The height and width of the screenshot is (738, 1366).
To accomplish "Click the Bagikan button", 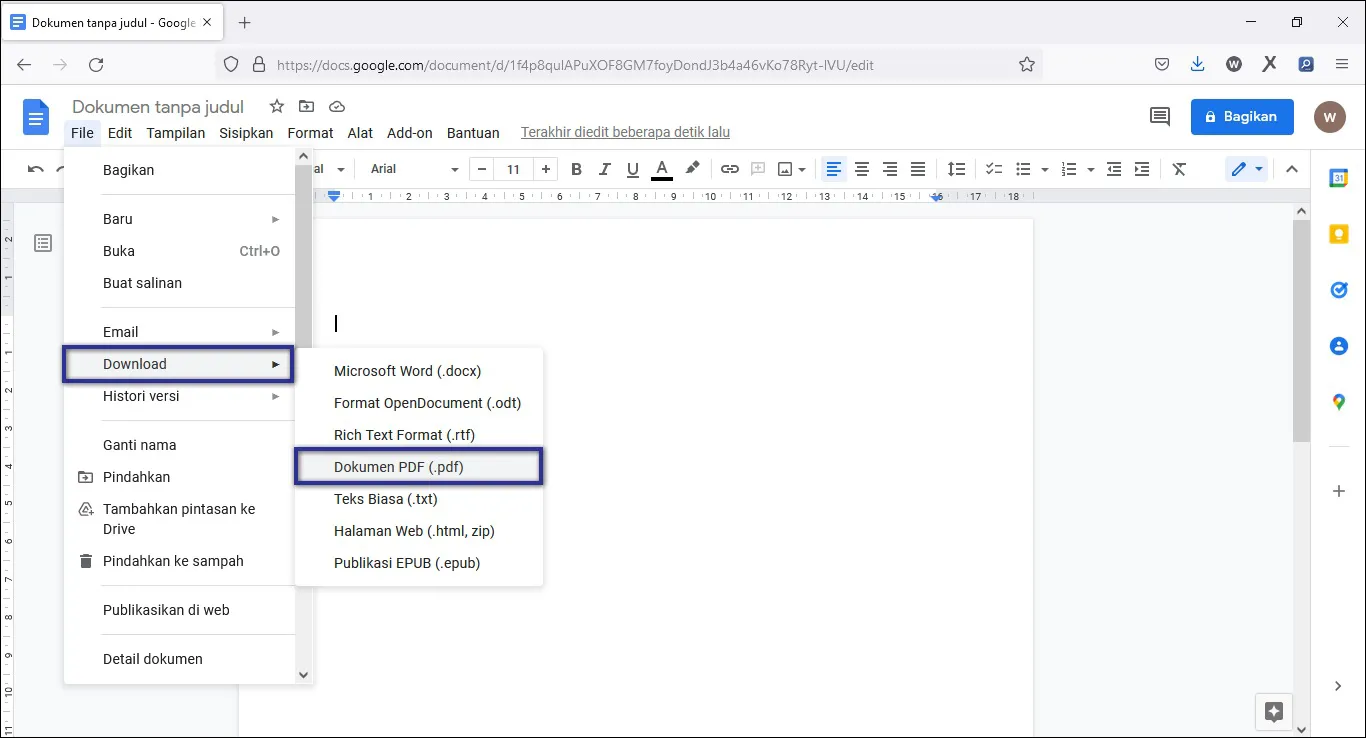I will tap(1241, 116).
